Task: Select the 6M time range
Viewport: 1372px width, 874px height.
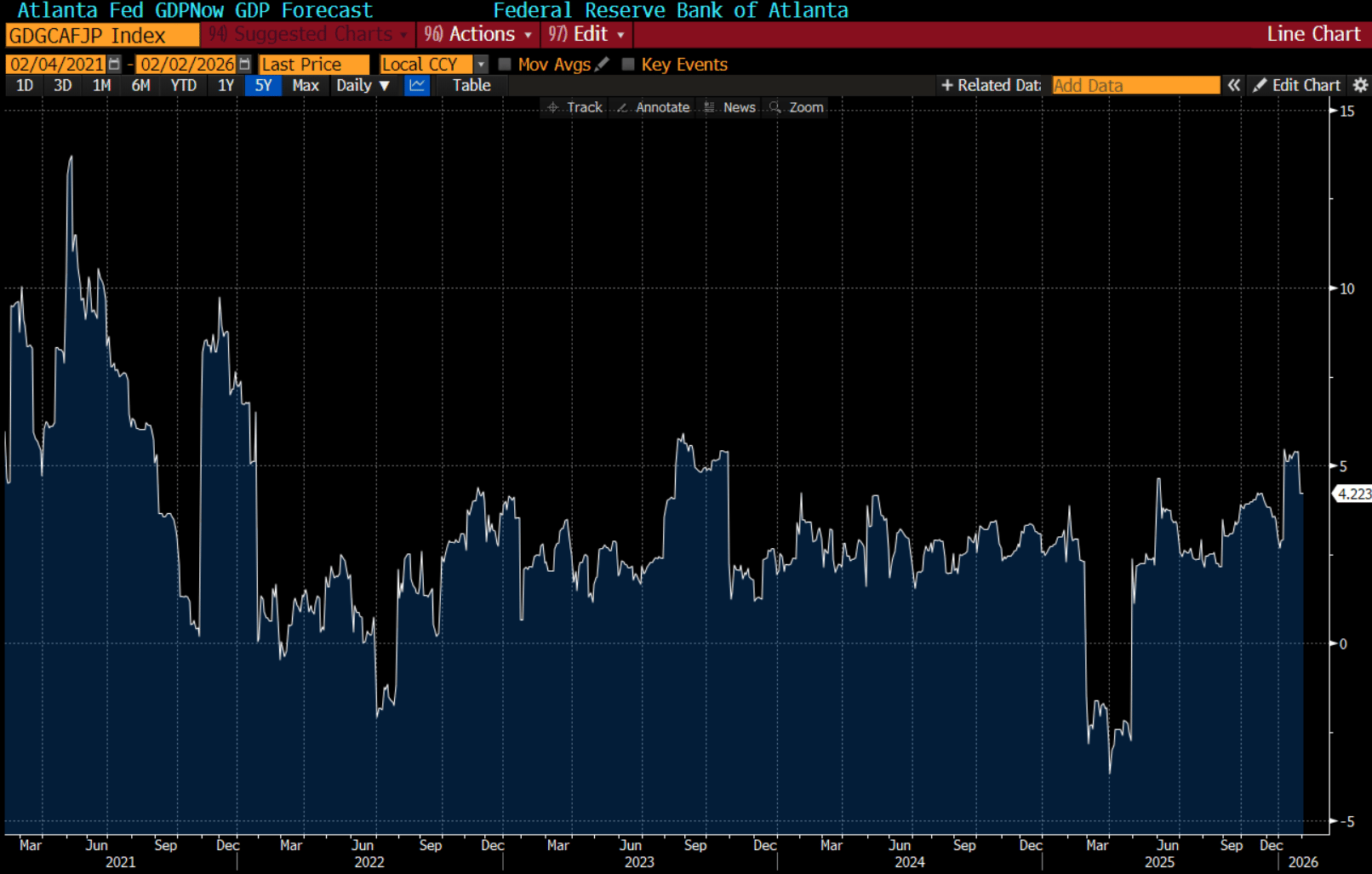Action: tap(141, 85)
